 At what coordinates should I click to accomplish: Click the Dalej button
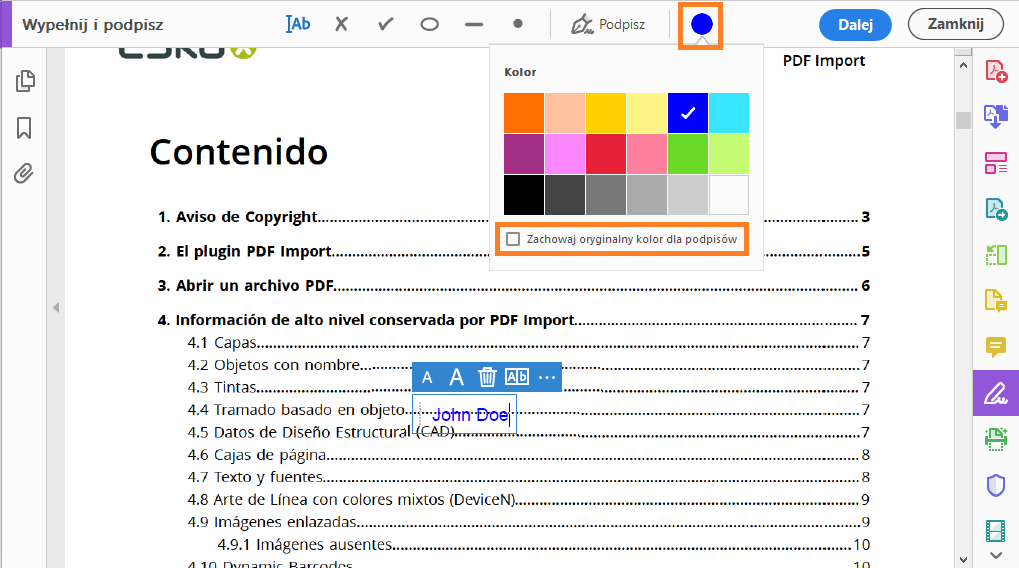tap(855, 25)
